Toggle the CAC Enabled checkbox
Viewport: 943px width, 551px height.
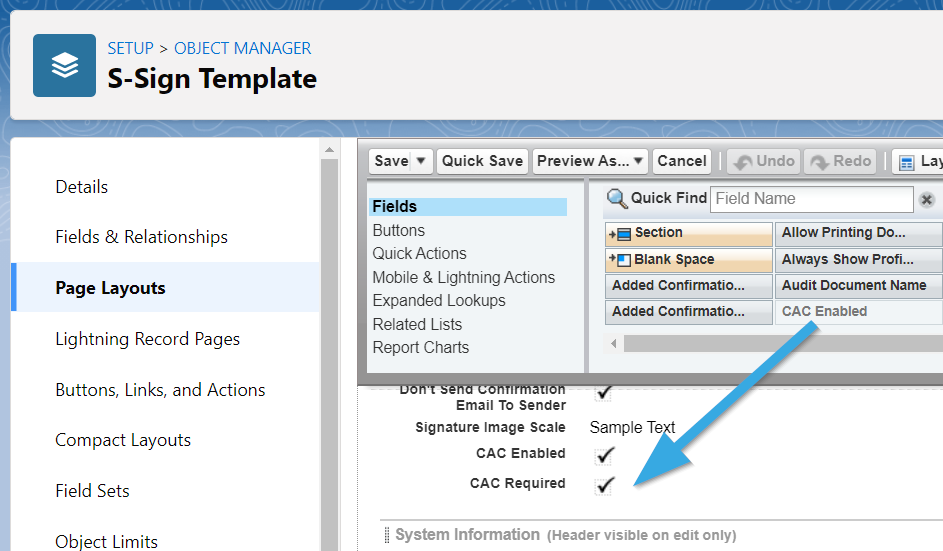(604, 455)
